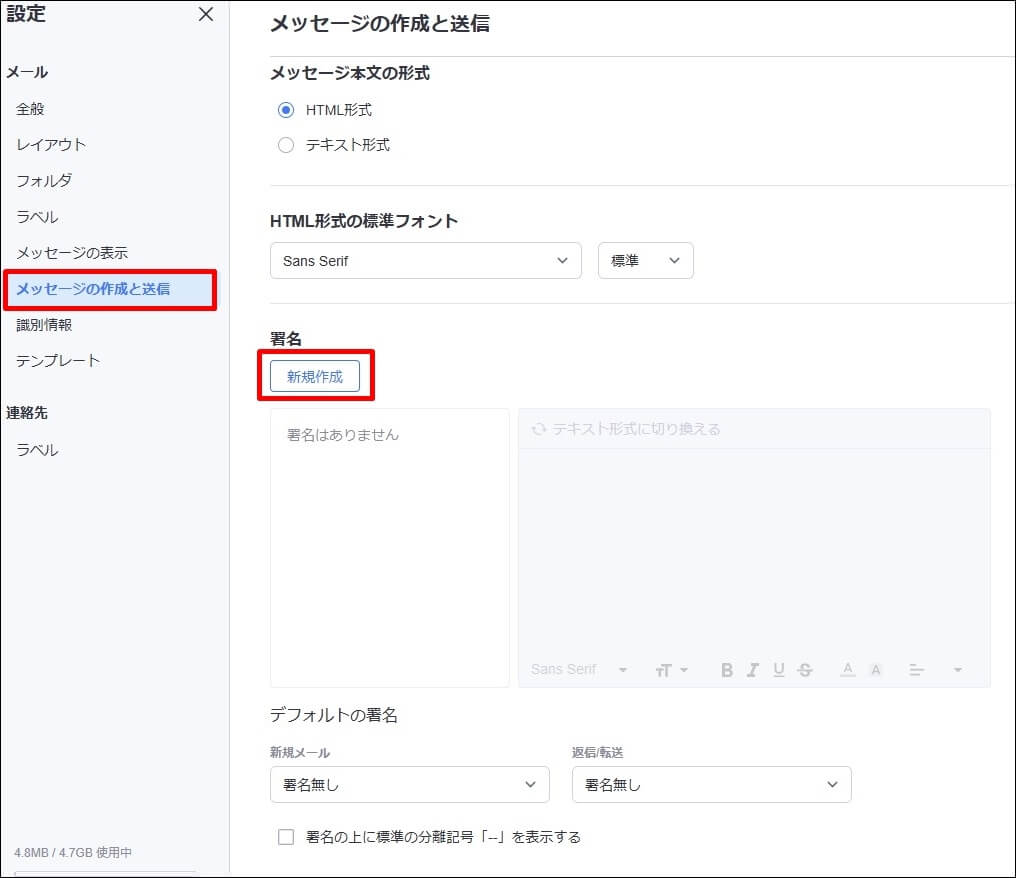
Task: Go to メッセージの表示 settings
Action: point(72,253)
